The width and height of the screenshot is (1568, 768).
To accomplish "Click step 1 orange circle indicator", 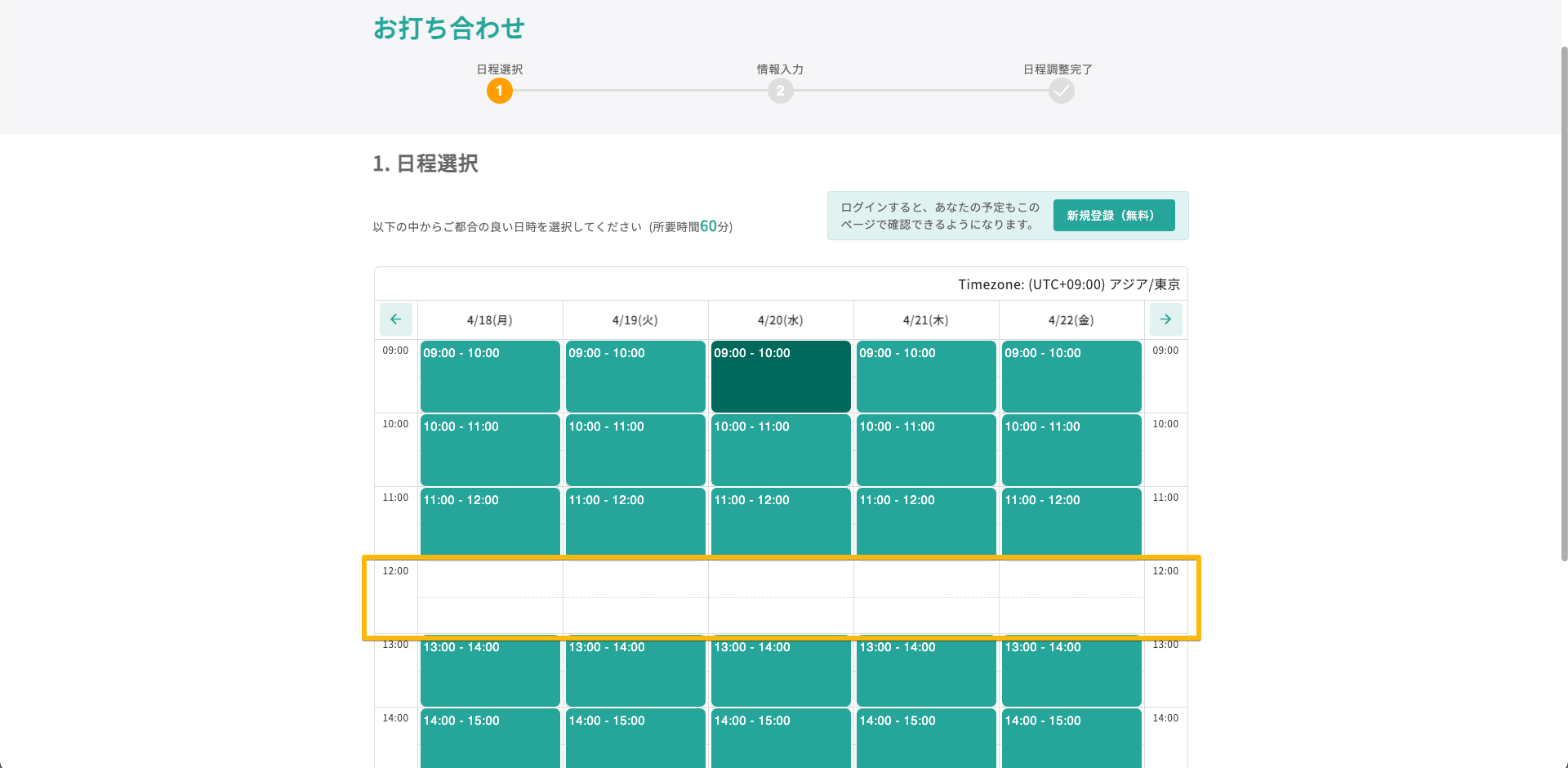I will click(500, 91).
